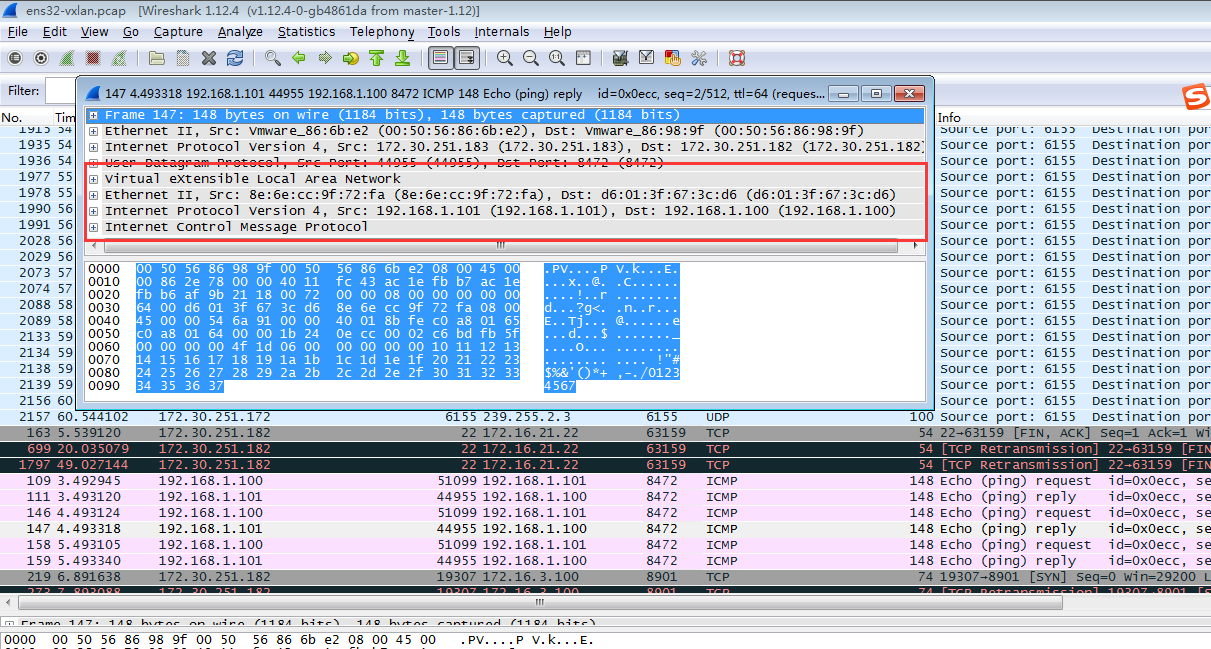Open a capture file

point(157,58)
